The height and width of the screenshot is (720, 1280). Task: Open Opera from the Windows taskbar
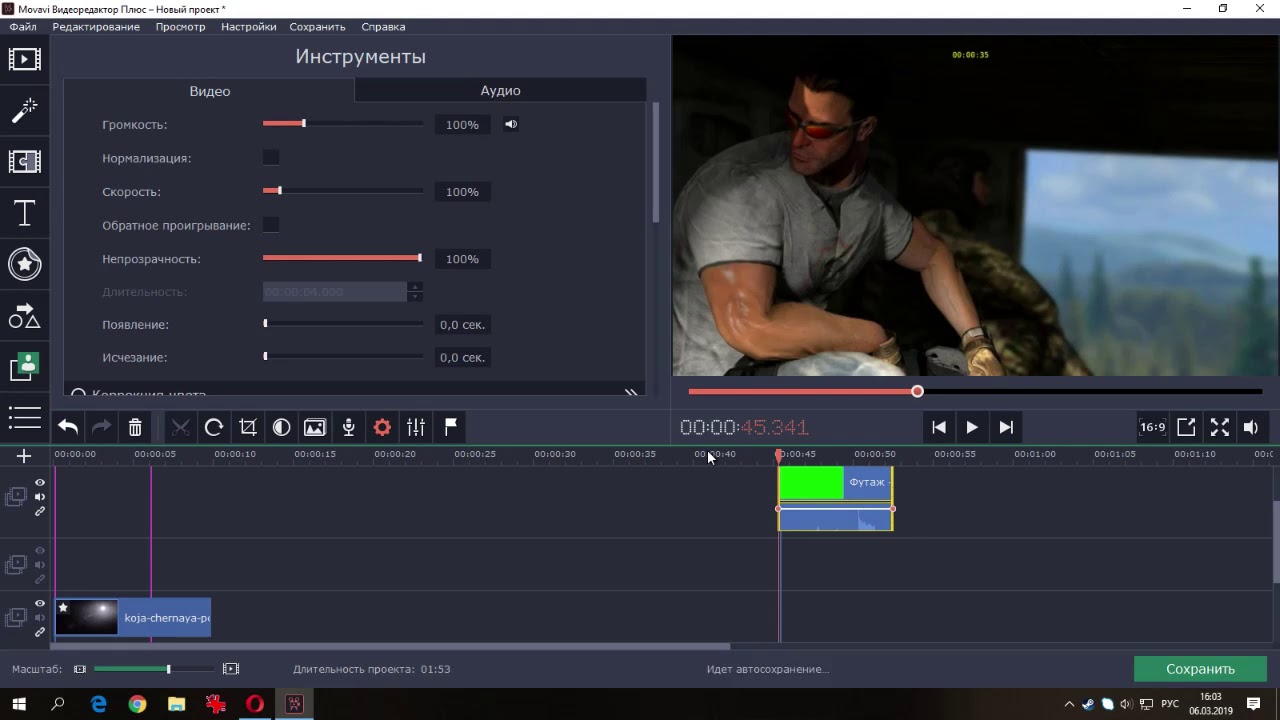tap(255, 704)
